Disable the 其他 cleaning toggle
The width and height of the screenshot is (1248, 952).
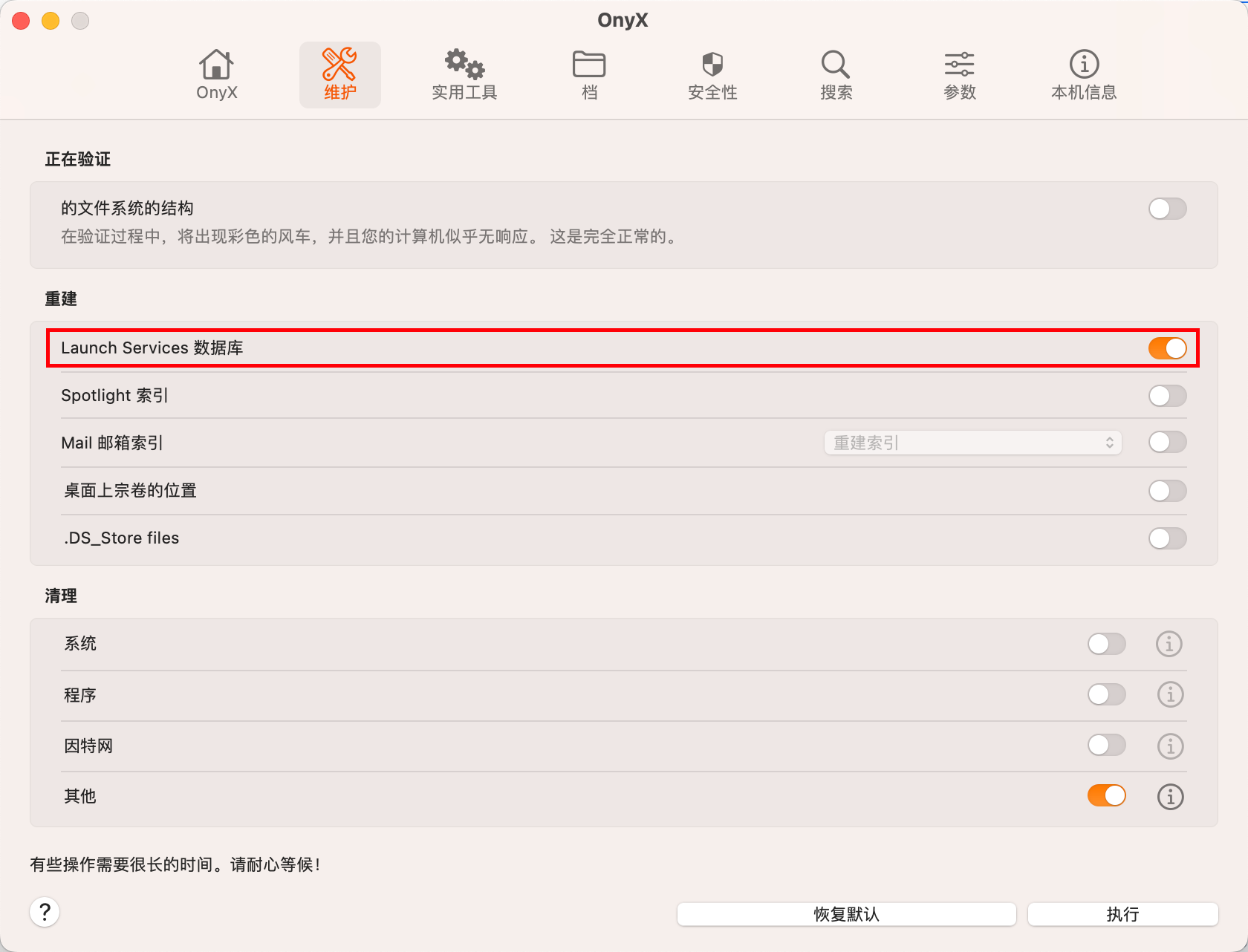pyautogui.click(x=1106, y=795)
